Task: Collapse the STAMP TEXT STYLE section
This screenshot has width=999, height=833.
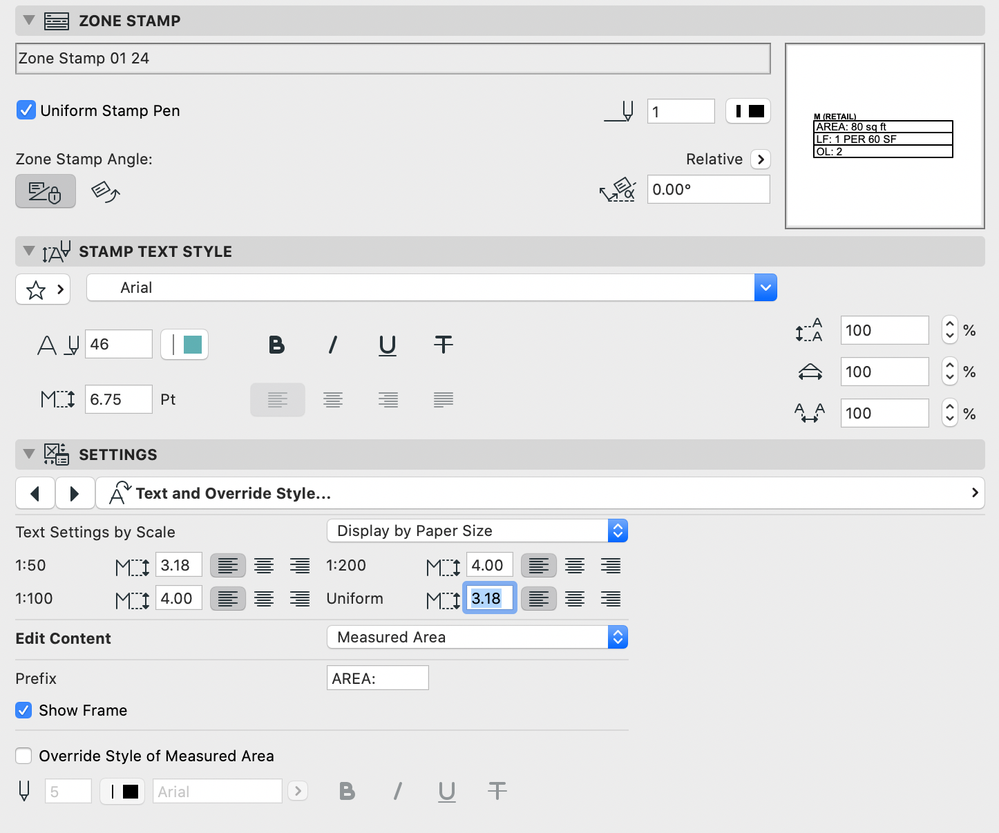Action: pos(28,252)
